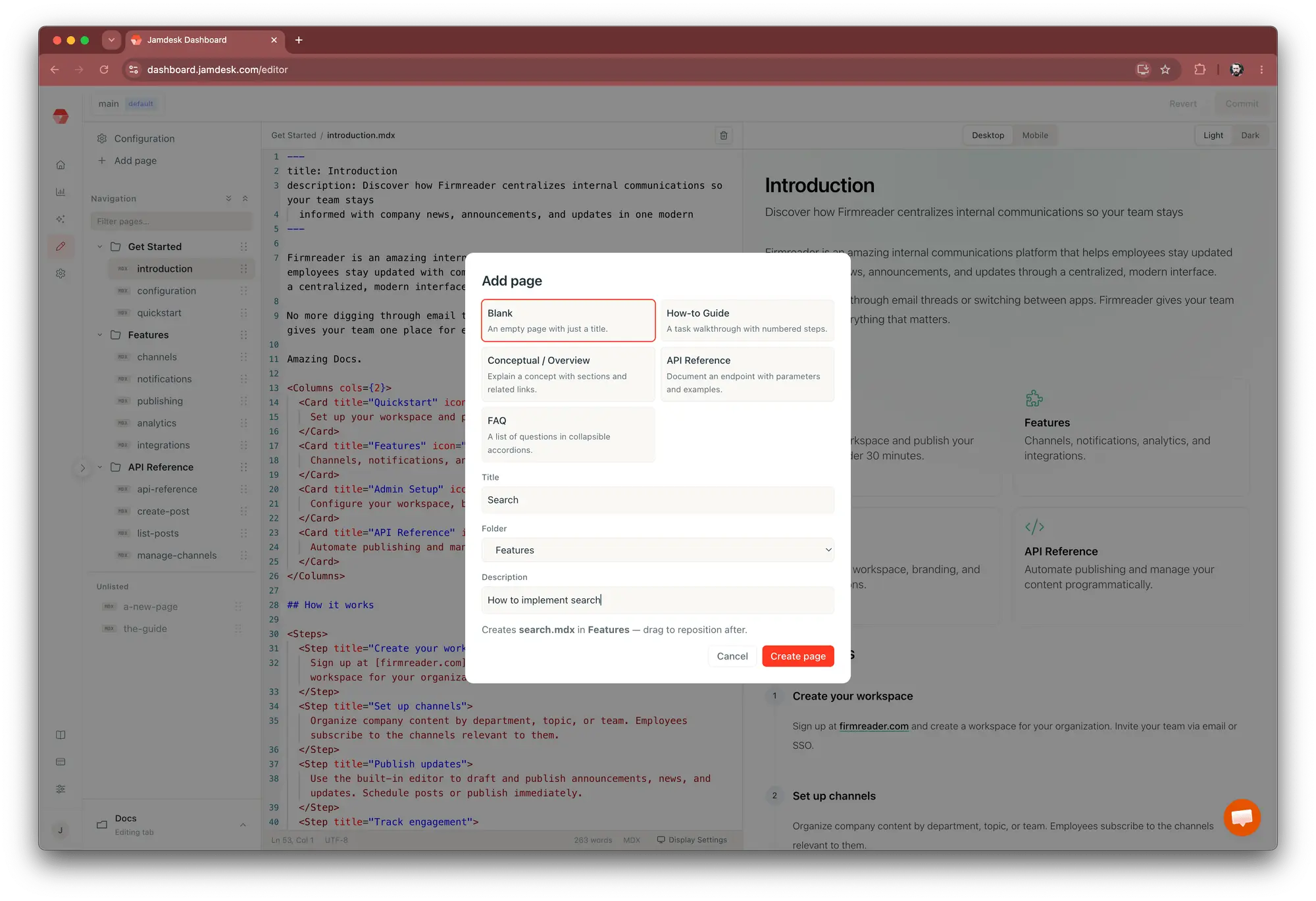Screen dimensions: 1316x901
Task: Select the pencil editor icon in sidebar
Action: pos(61,246)
